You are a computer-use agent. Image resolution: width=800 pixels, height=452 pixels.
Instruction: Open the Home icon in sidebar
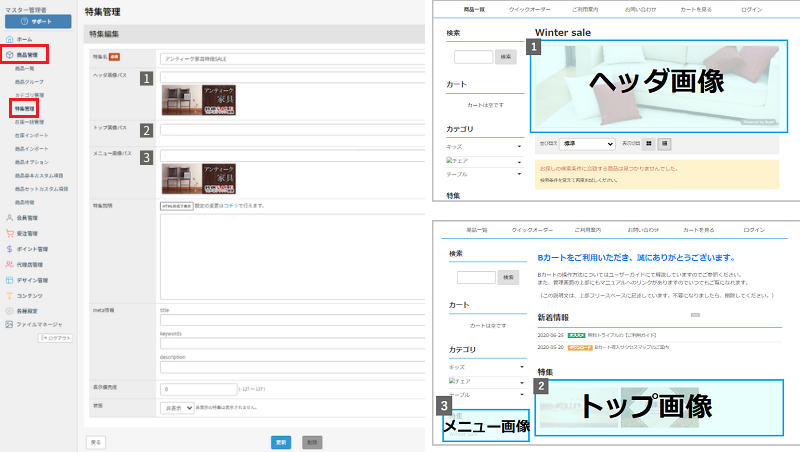[x=9, y=38]
